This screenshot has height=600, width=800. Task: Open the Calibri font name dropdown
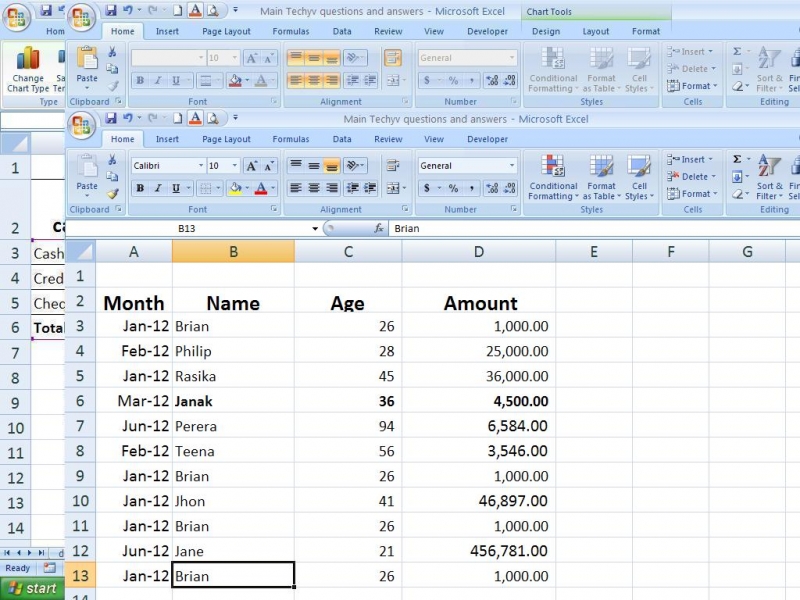coord(198,166)
